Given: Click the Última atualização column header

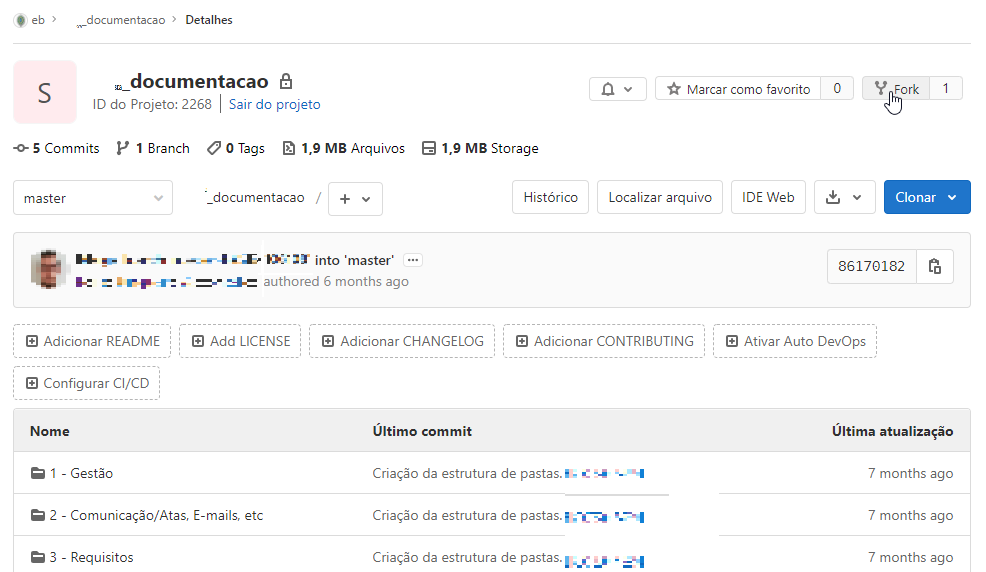Looking at the screenshot, I should (x=892, y=431).
